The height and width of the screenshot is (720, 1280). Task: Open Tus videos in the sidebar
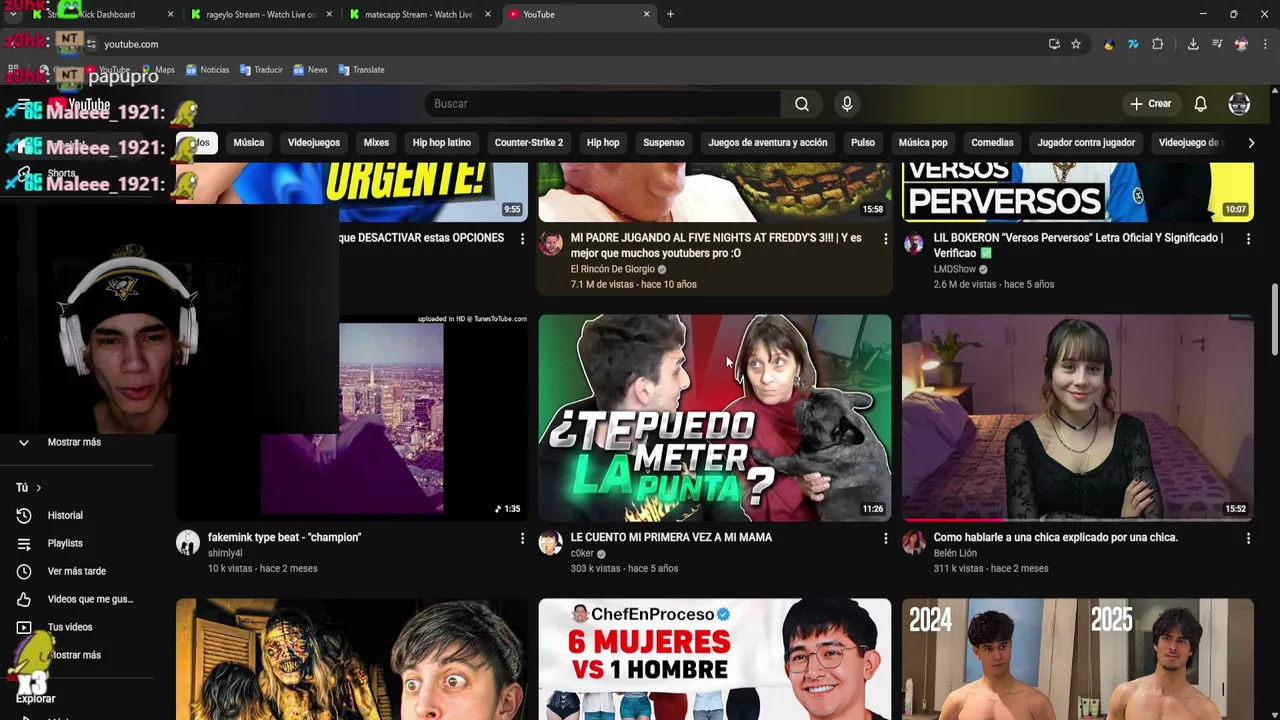70,628
